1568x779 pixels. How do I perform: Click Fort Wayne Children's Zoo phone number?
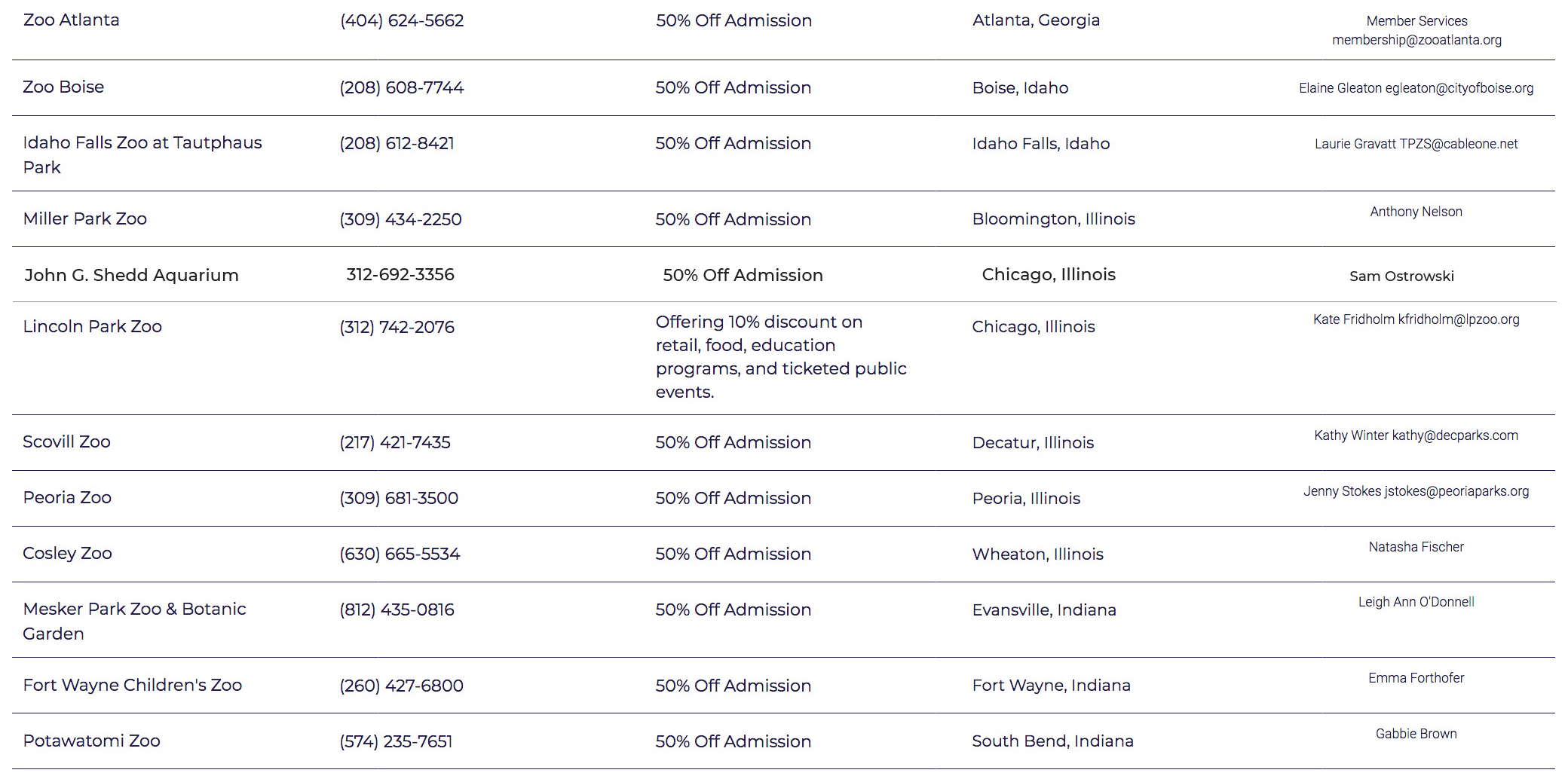point(401,686)
